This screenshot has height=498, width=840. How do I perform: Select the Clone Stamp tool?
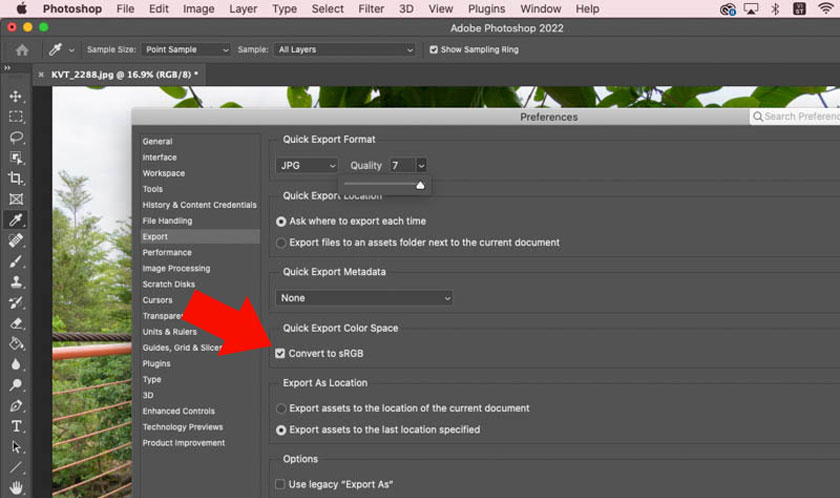pyautogui.click(x=16, y=282)
